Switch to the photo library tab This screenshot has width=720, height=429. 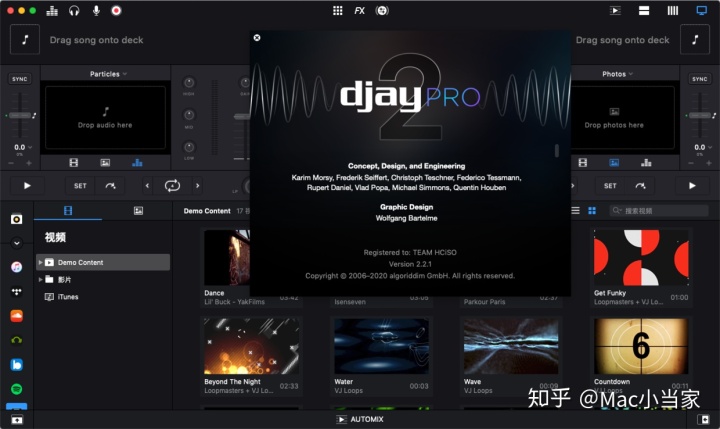click(x=138, y=211)
